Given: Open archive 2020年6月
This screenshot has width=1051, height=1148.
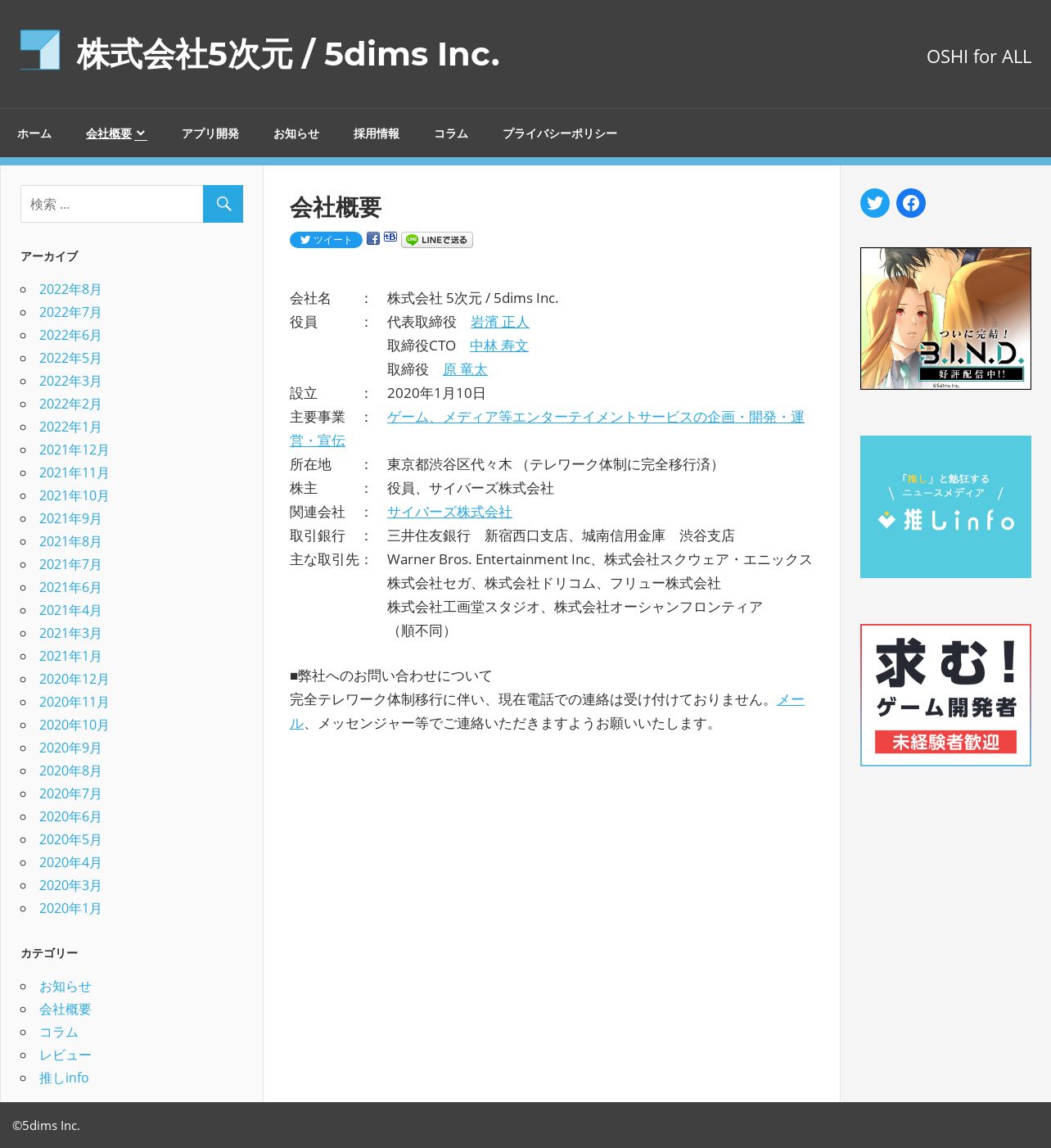Looking at the screenshot, I should click(70, 816).
